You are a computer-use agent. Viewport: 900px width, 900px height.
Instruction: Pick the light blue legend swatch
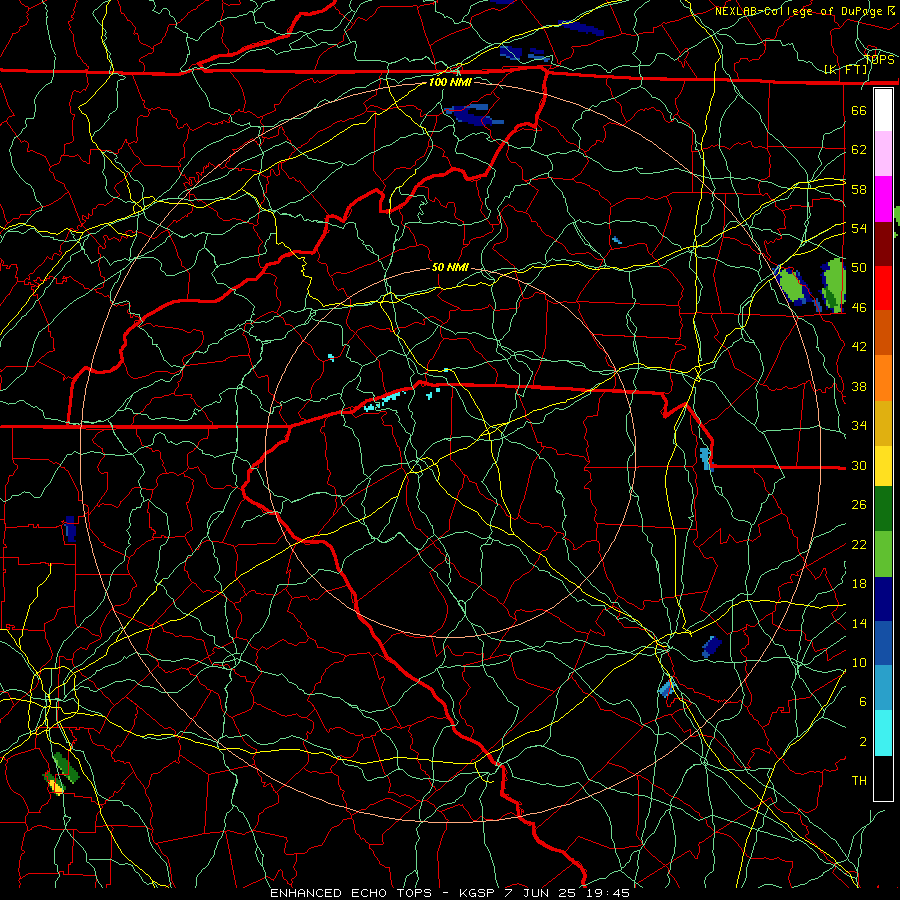tap(883, 688)
